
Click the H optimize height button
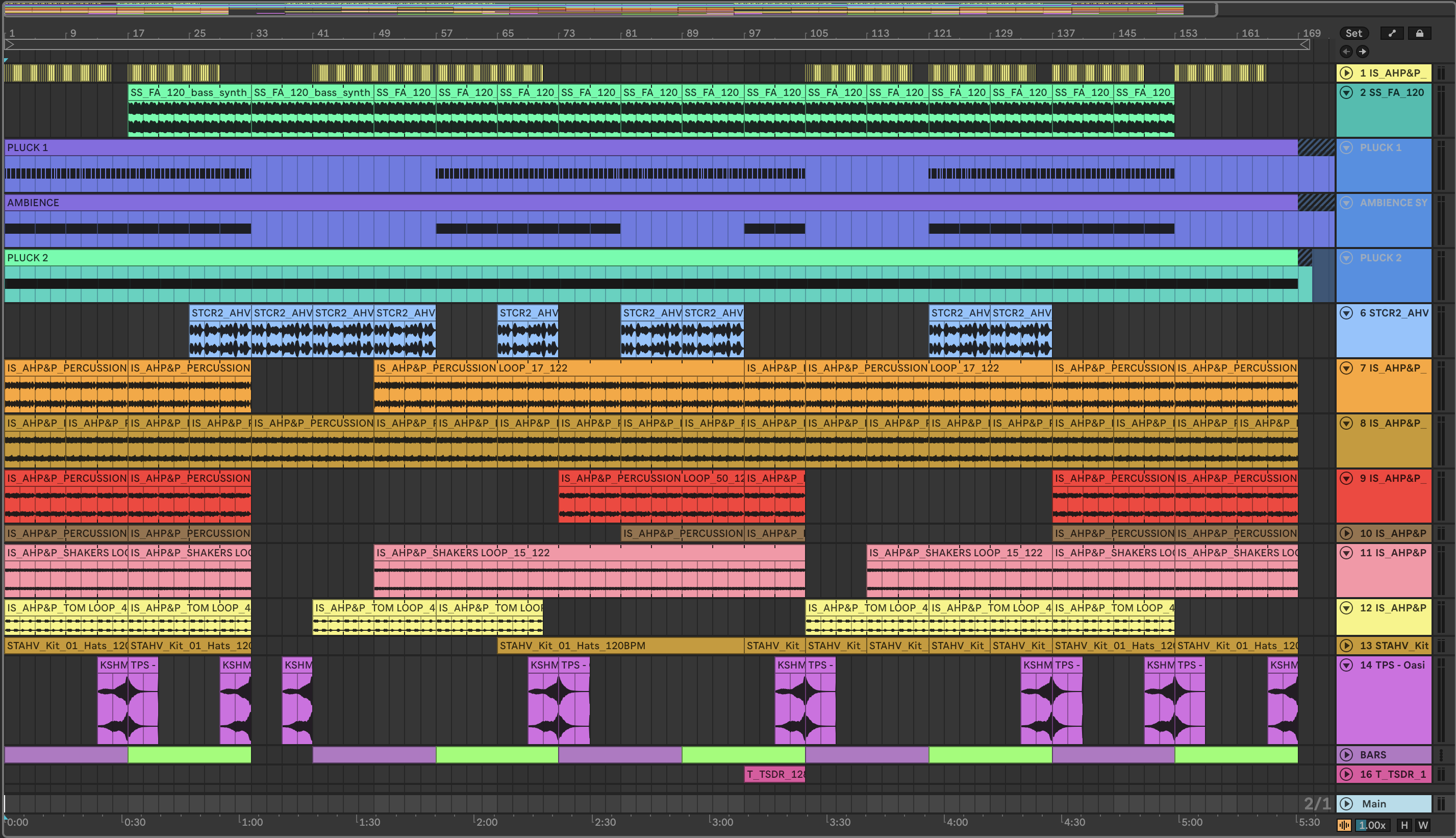[x=1404, y=825]
